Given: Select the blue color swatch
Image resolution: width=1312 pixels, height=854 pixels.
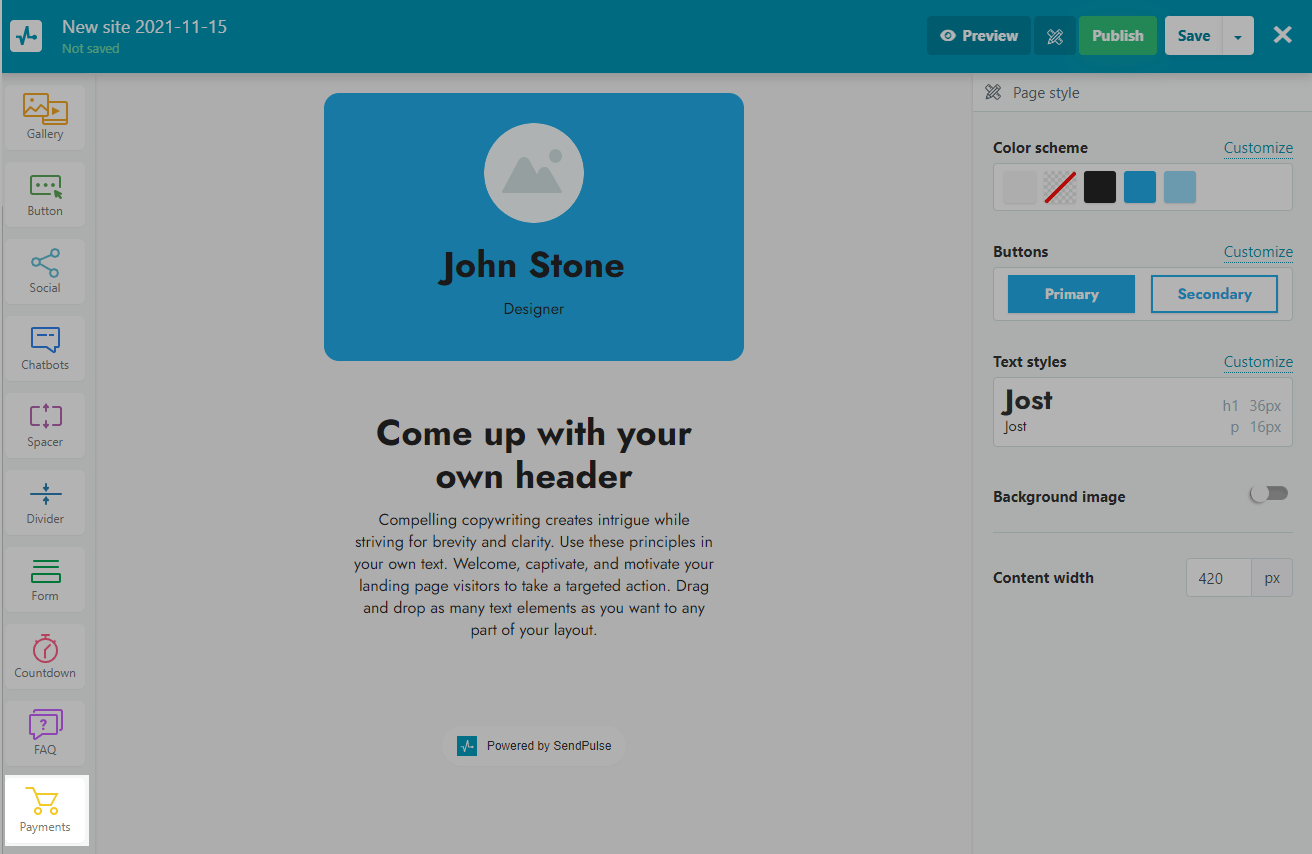Looking at the screenshot, I should pyautogui.click(x=1140, y=187).
